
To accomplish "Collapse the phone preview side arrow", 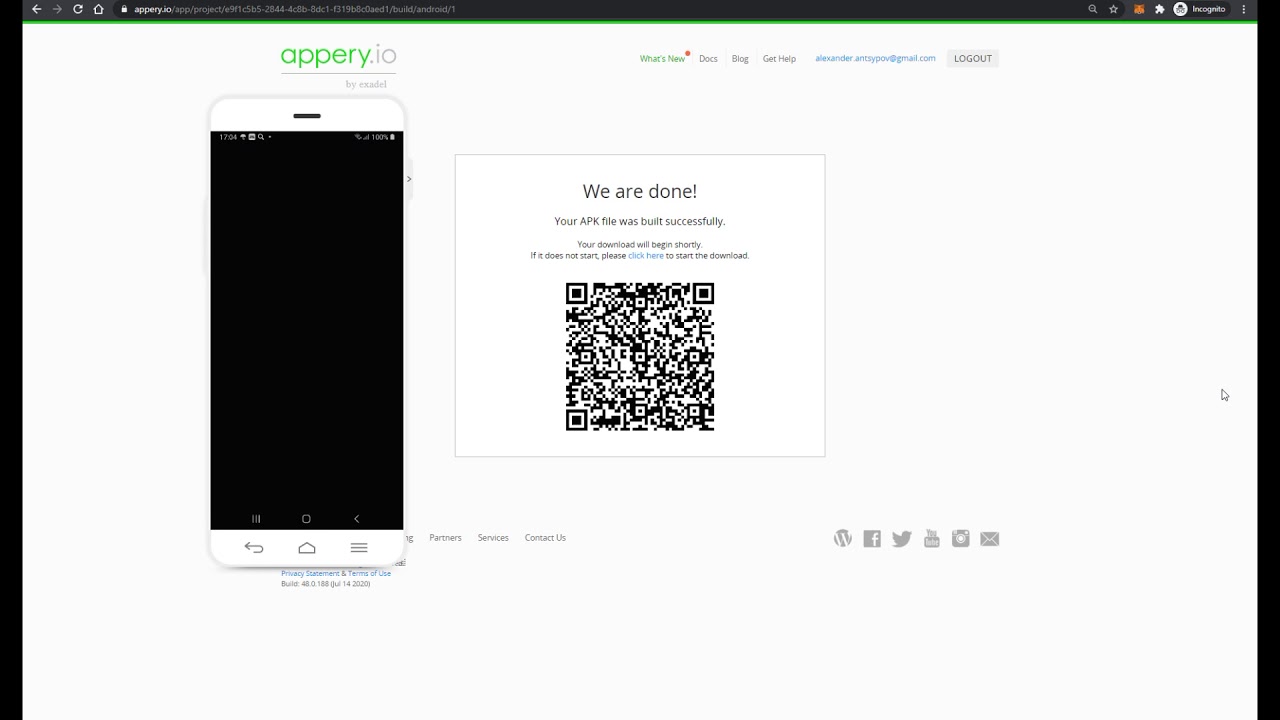I will [408, 179].
